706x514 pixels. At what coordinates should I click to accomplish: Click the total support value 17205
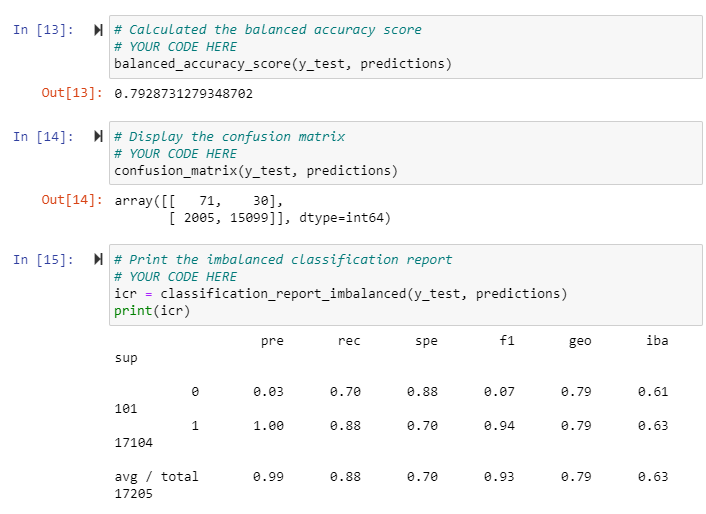134,494
